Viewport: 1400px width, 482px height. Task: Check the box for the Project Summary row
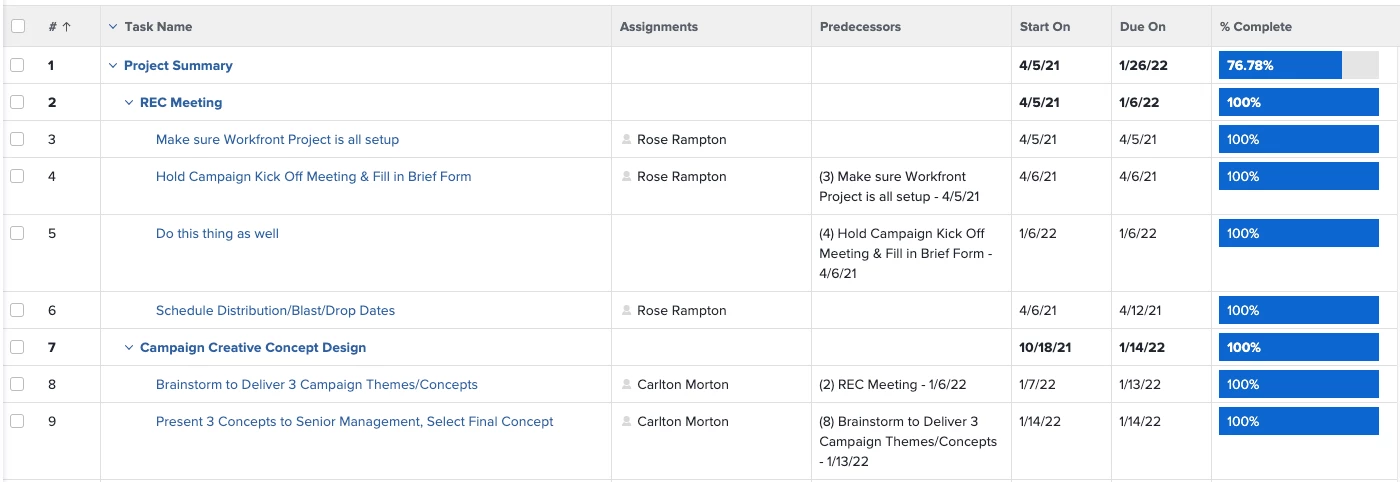17,66
